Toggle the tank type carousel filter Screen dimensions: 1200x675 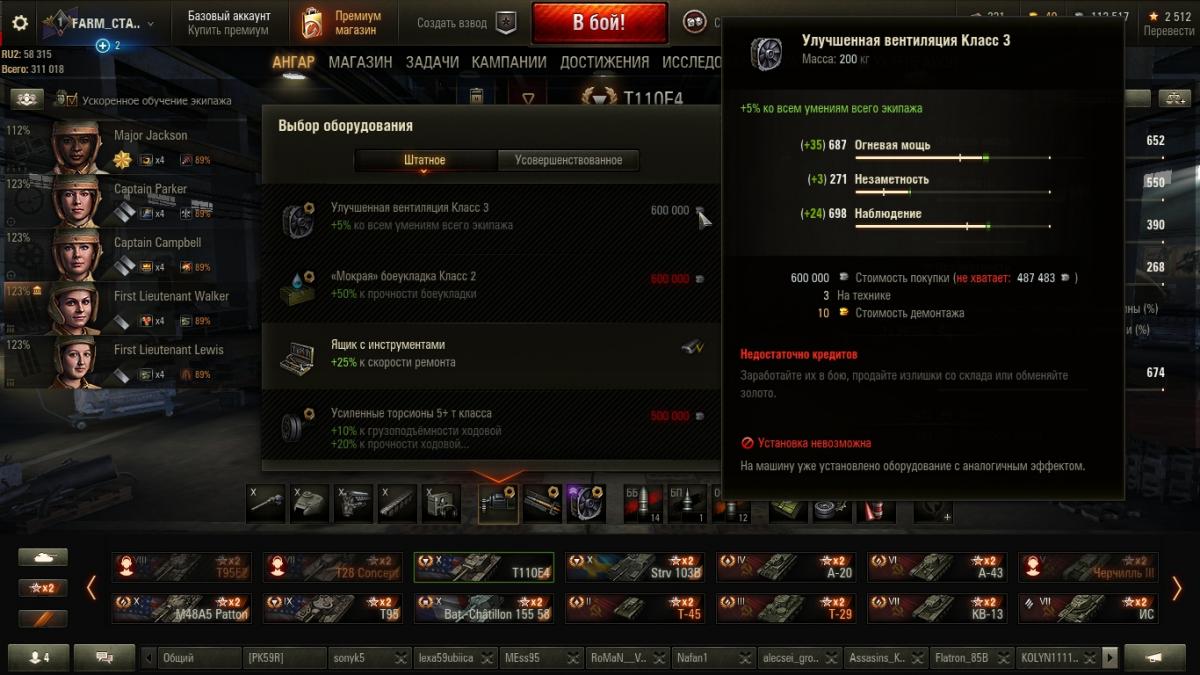point(43,558)
